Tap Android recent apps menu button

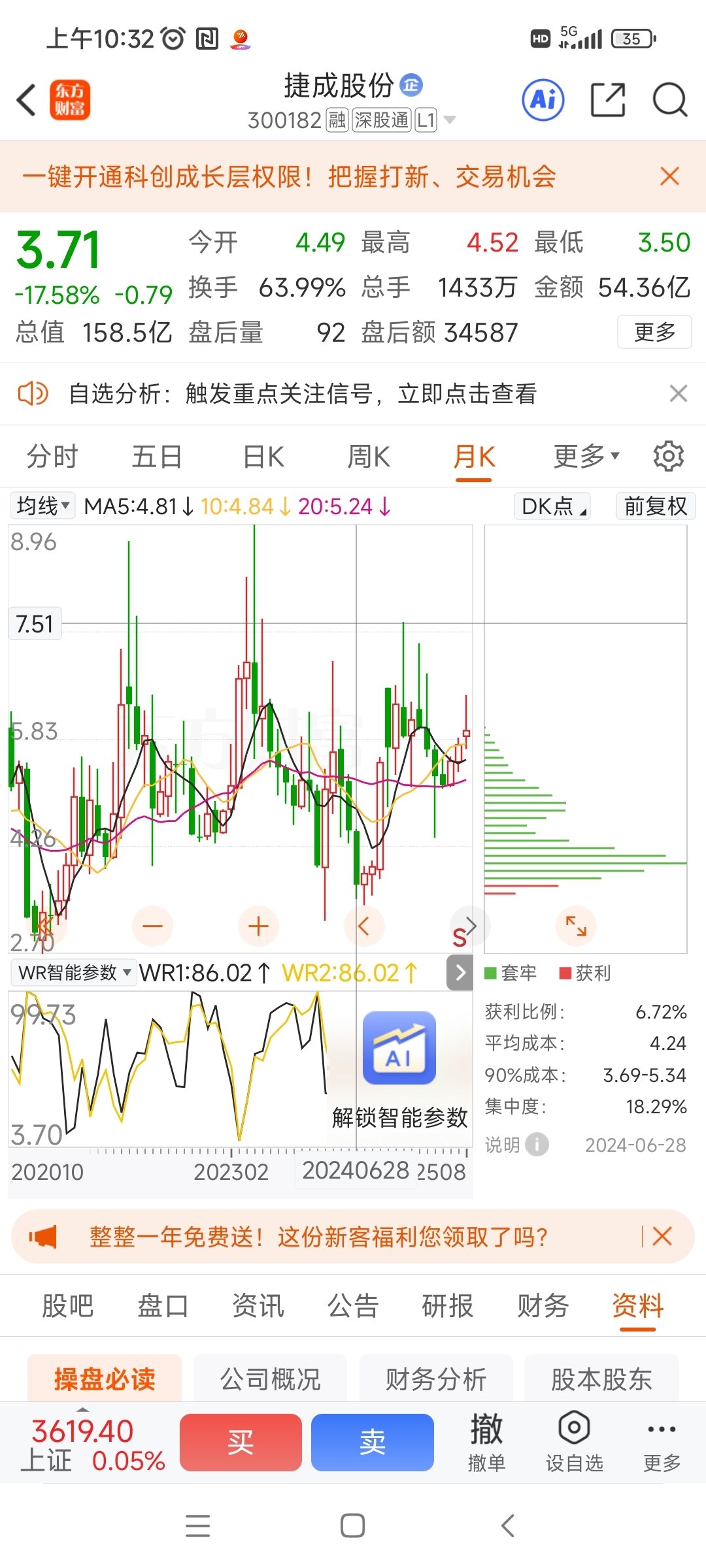(198, 1526)
